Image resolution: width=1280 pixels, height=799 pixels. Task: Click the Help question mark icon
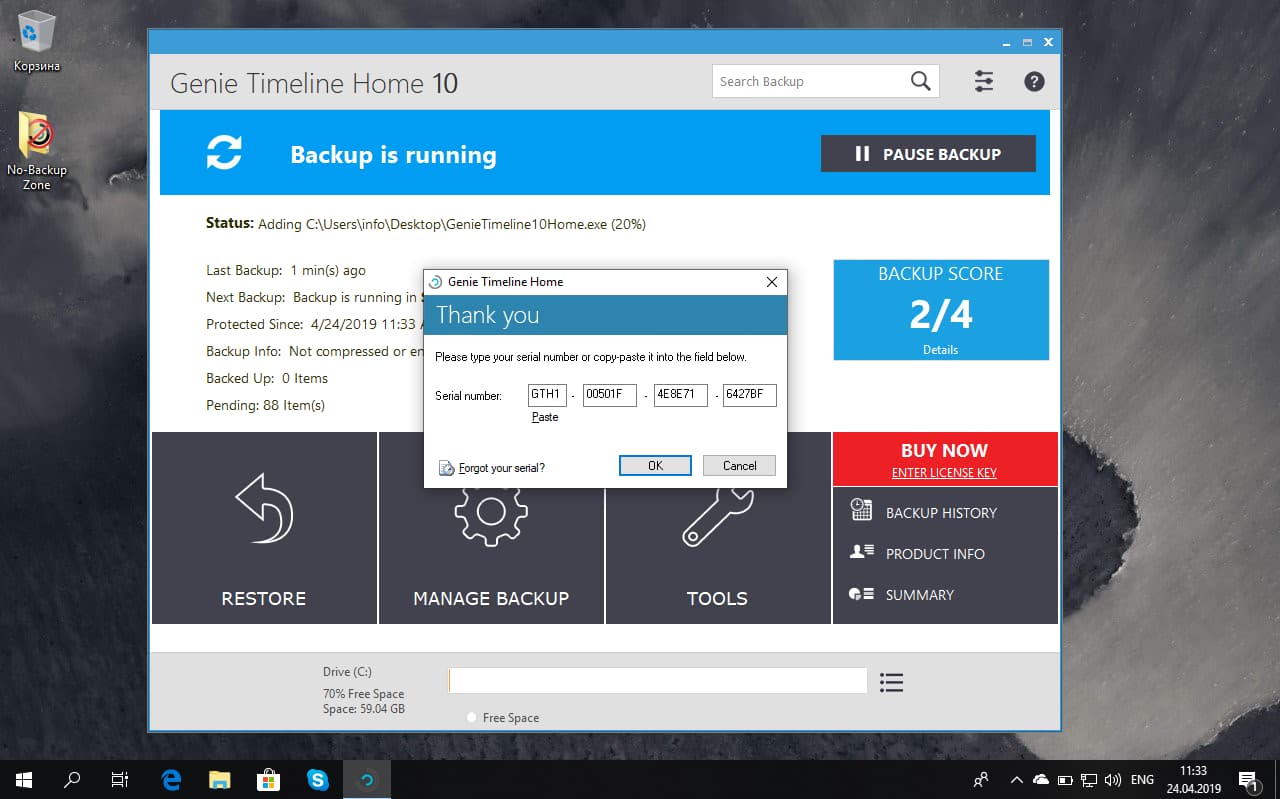click(x=1034, y=81)
